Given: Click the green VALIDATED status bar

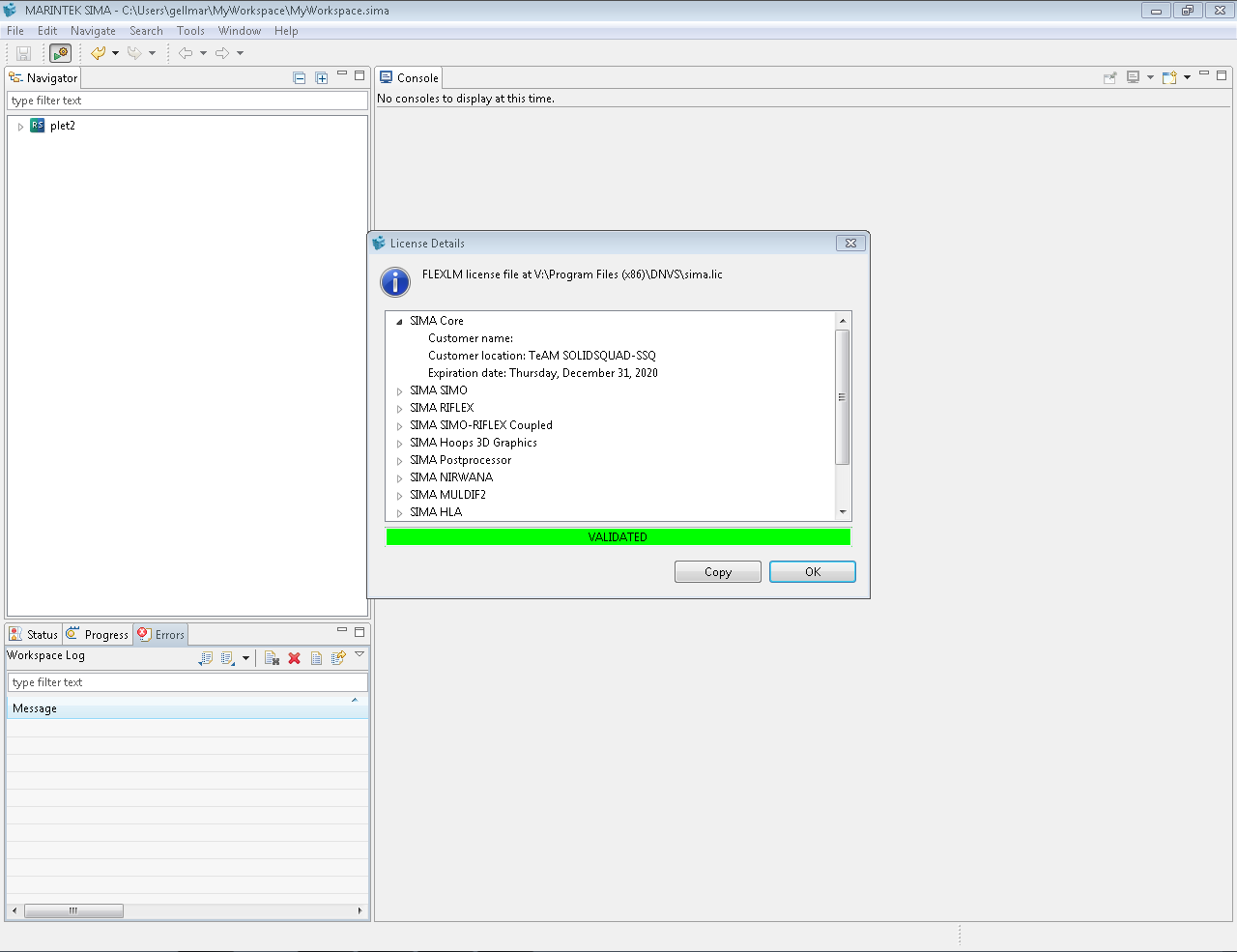Looking at the screenshot, I should pyautogui.click(x=618, y=537).
